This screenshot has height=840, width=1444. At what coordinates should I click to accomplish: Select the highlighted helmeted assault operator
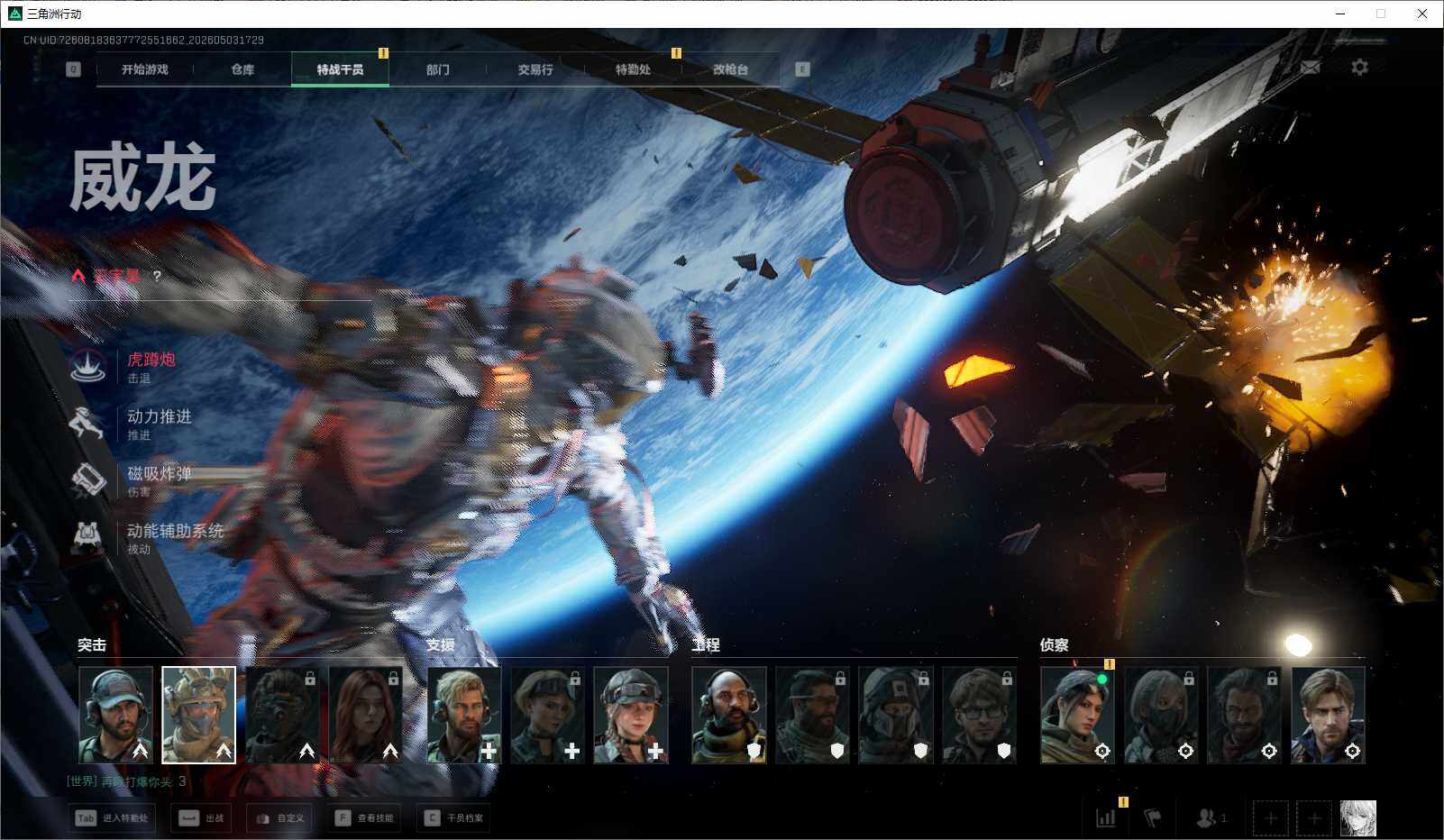[198, 715]
